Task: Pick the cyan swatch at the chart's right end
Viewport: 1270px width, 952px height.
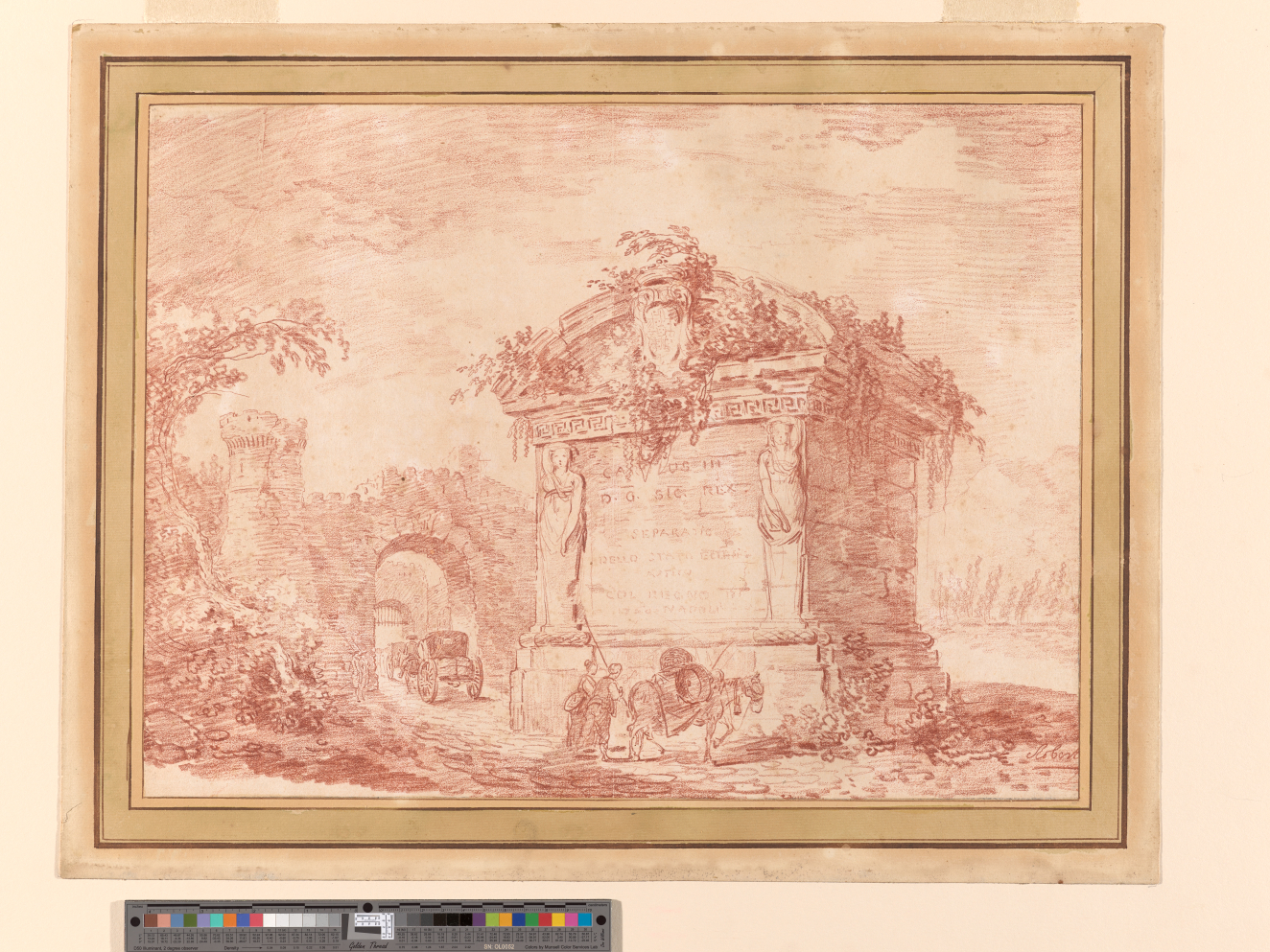Action: tap(584, 919)
